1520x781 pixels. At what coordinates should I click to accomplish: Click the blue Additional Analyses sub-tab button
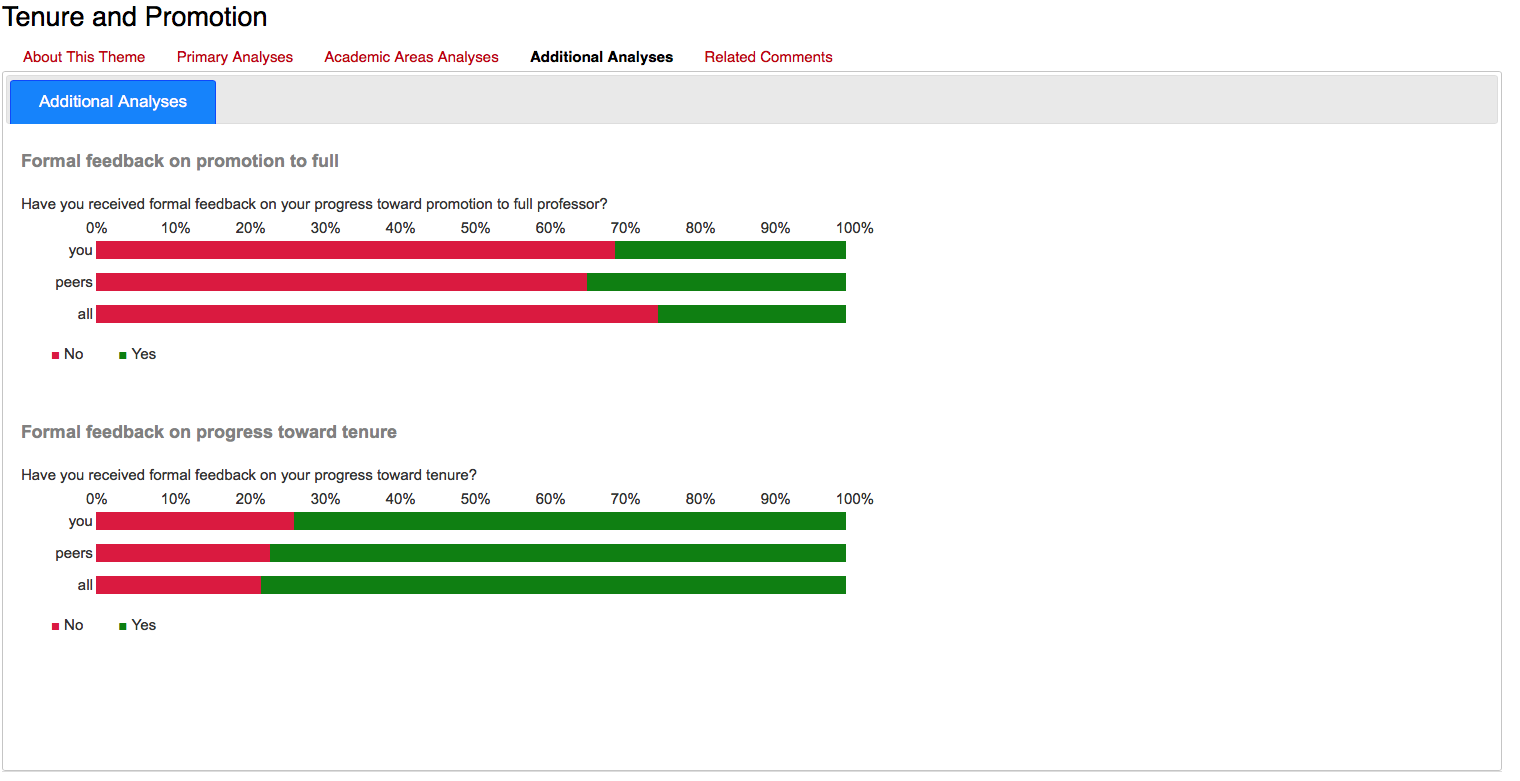coord(113,102)
